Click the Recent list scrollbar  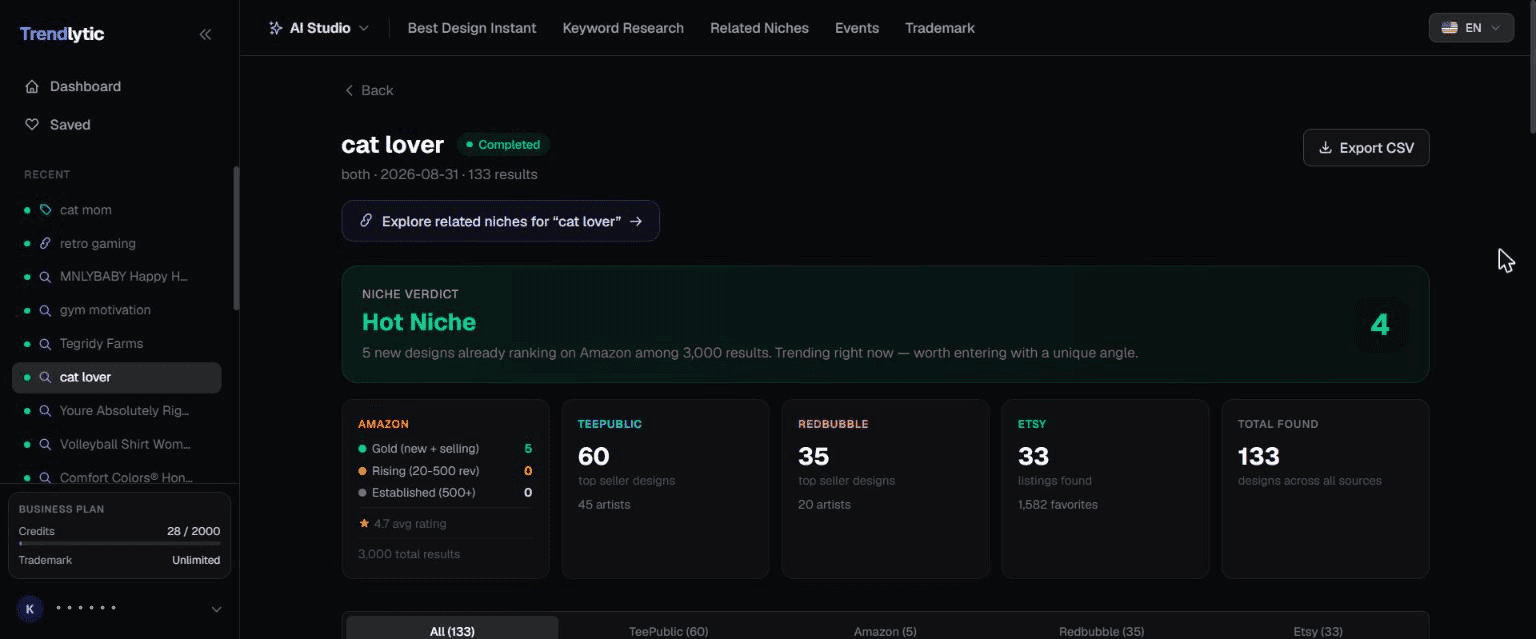click(x=236, y=238)
